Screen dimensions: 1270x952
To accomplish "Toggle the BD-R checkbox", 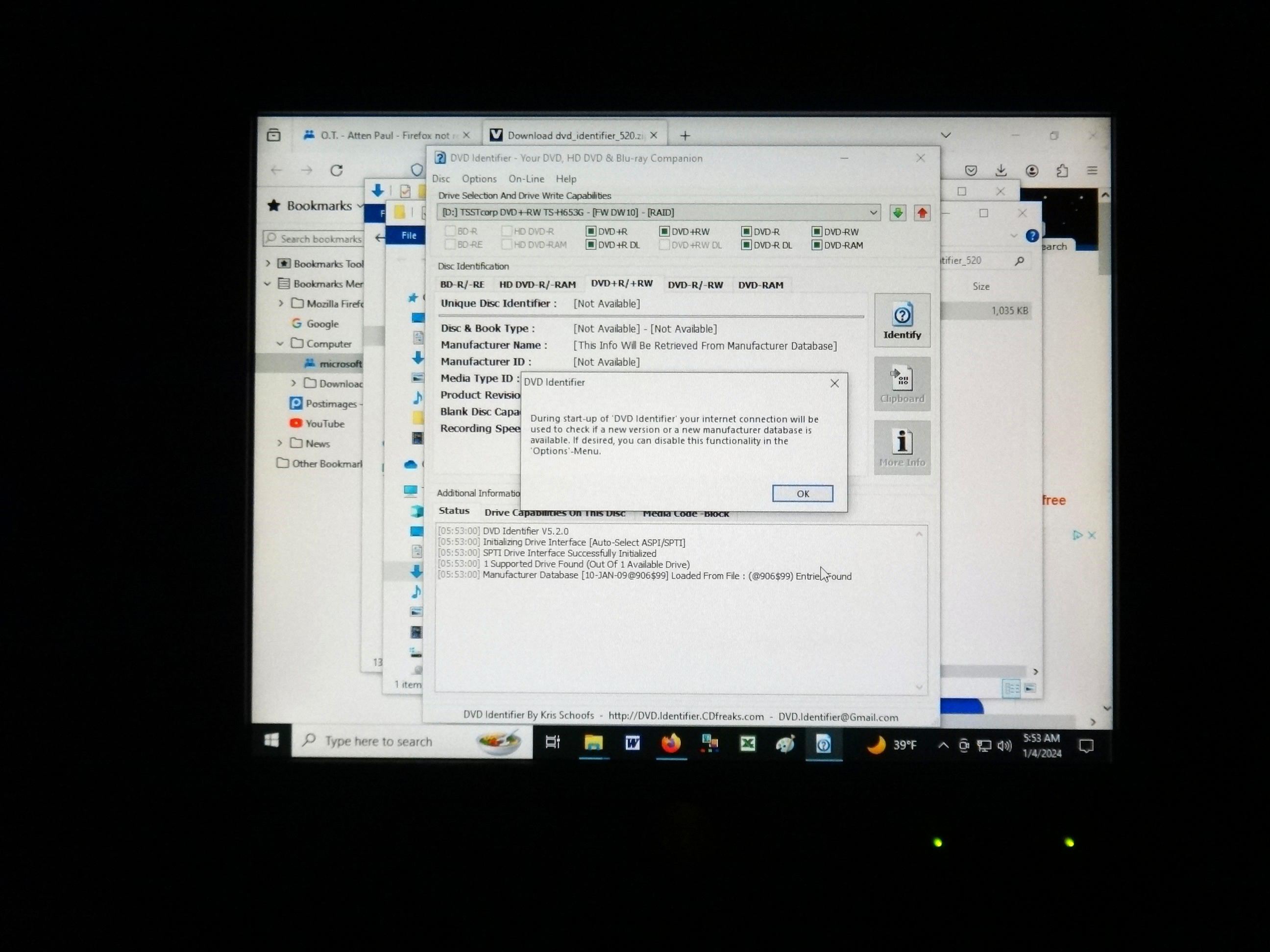I will [x=450, y=231].
